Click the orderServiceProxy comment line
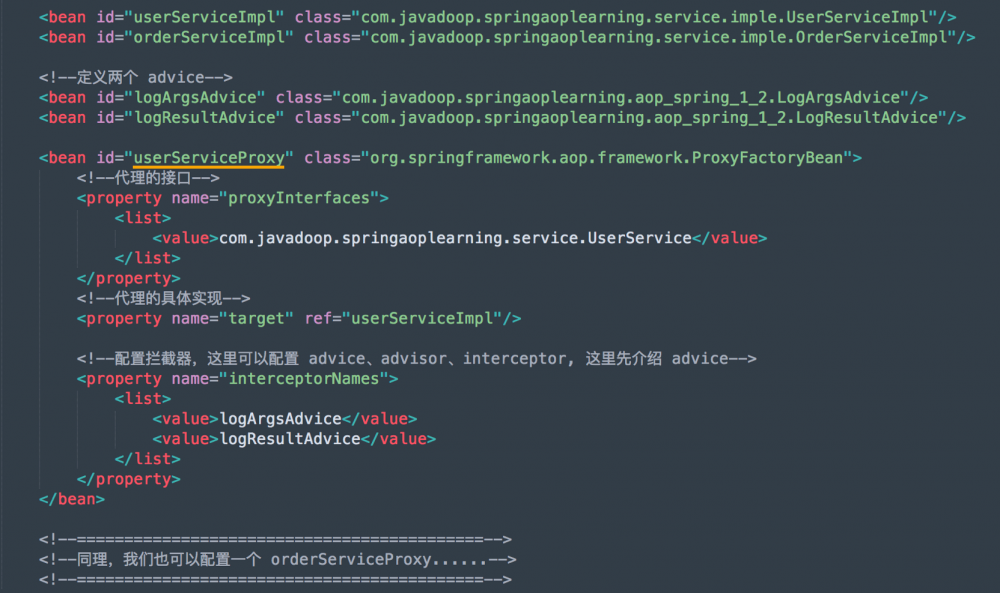Viewport: 1000px width, 593px height. pos(277,560)
